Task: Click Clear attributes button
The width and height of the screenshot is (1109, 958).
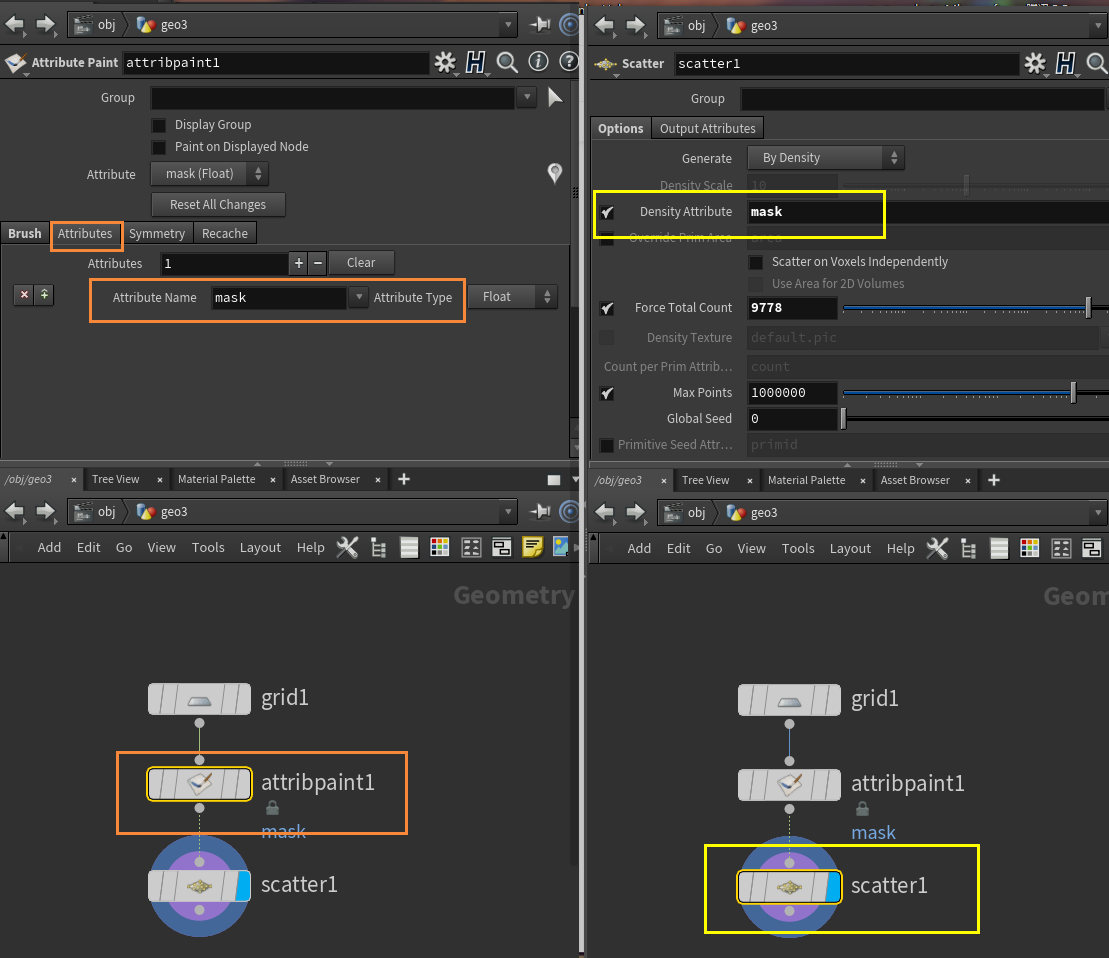Action: pos(361,263)
